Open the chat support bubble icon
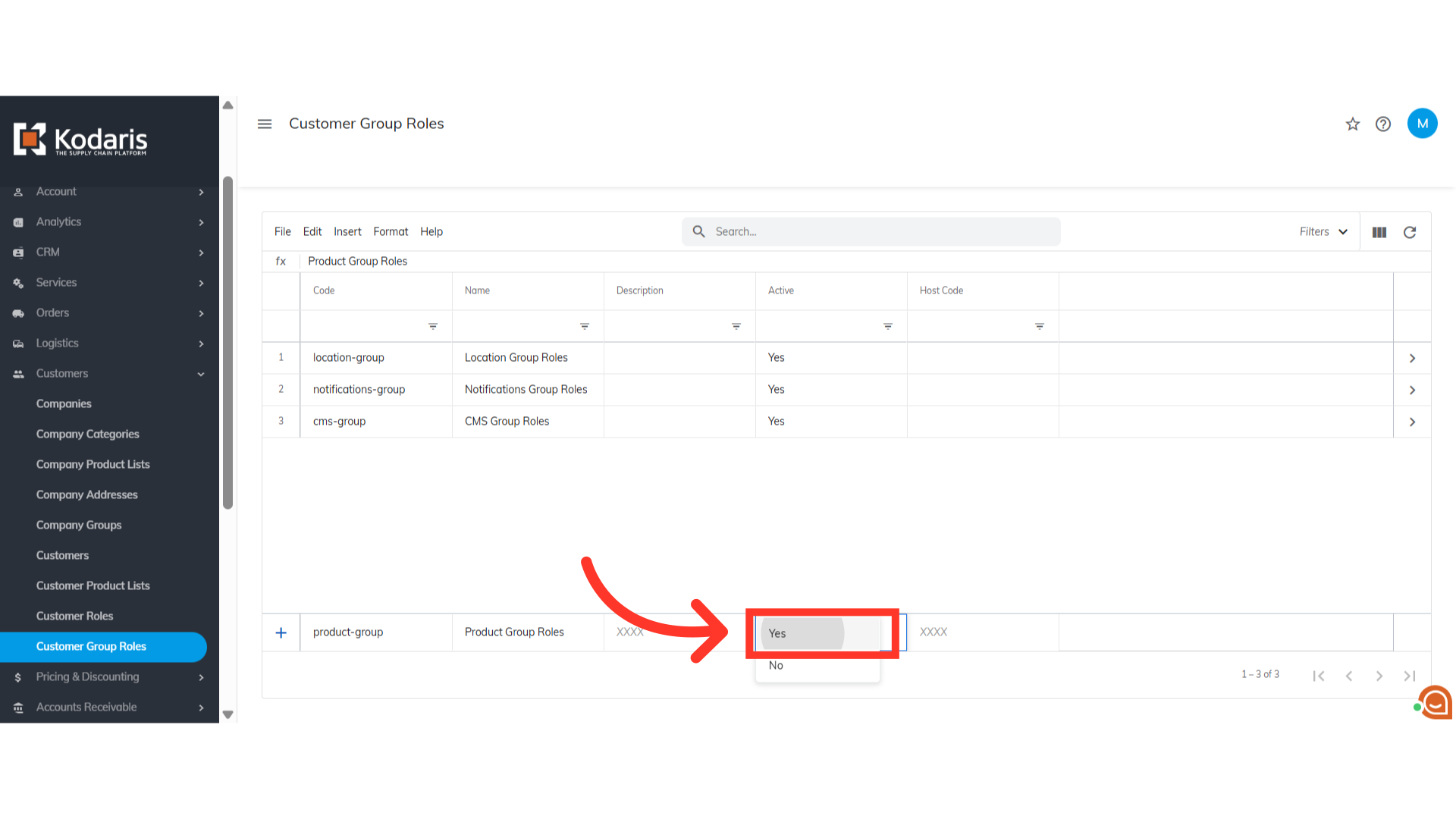 1436,702
